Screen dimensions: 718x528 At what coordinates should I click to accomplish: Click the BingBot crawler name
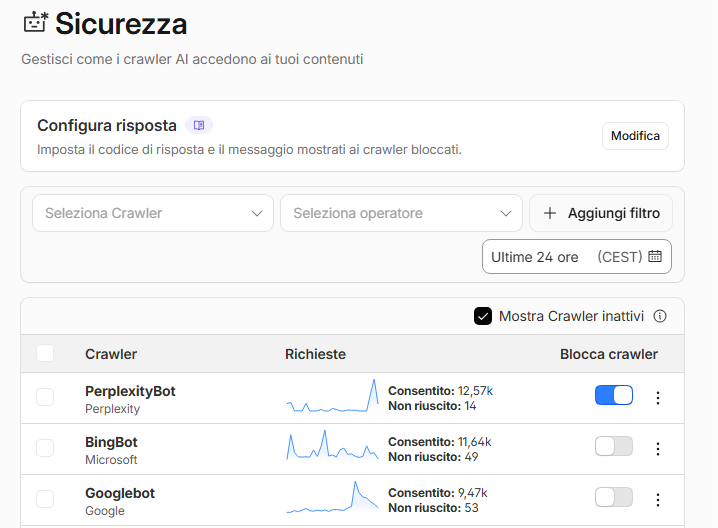(x=111, y=442)
